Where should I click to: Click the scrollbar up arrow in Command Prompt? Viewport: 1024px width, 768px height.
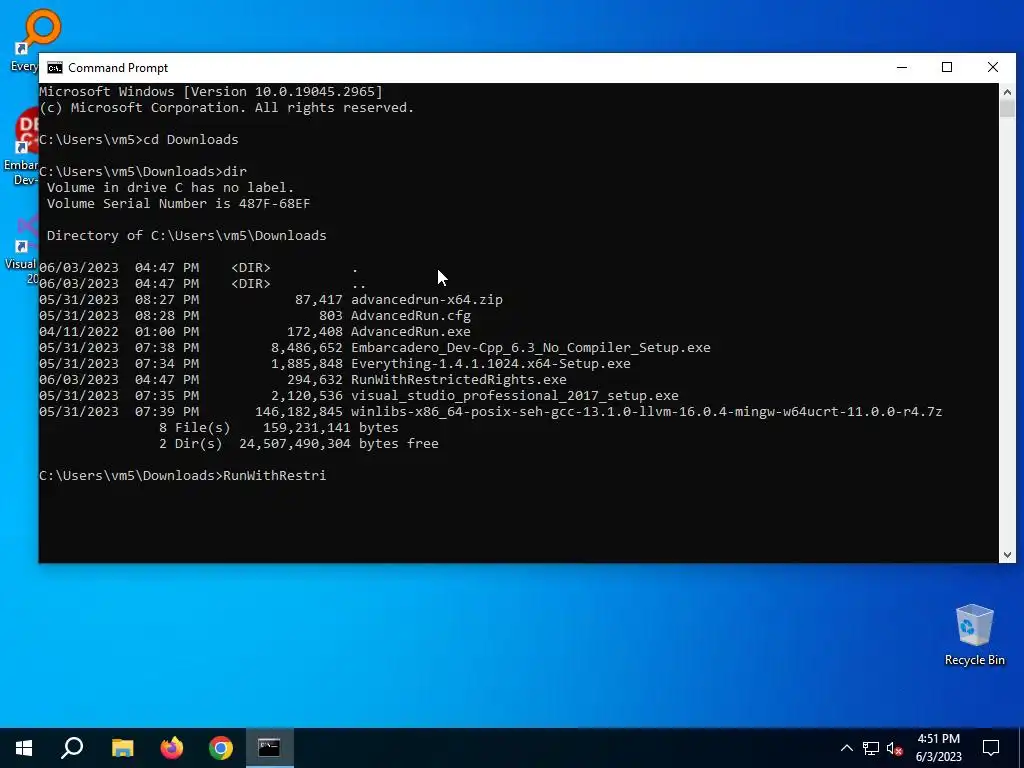point(1007,91)
